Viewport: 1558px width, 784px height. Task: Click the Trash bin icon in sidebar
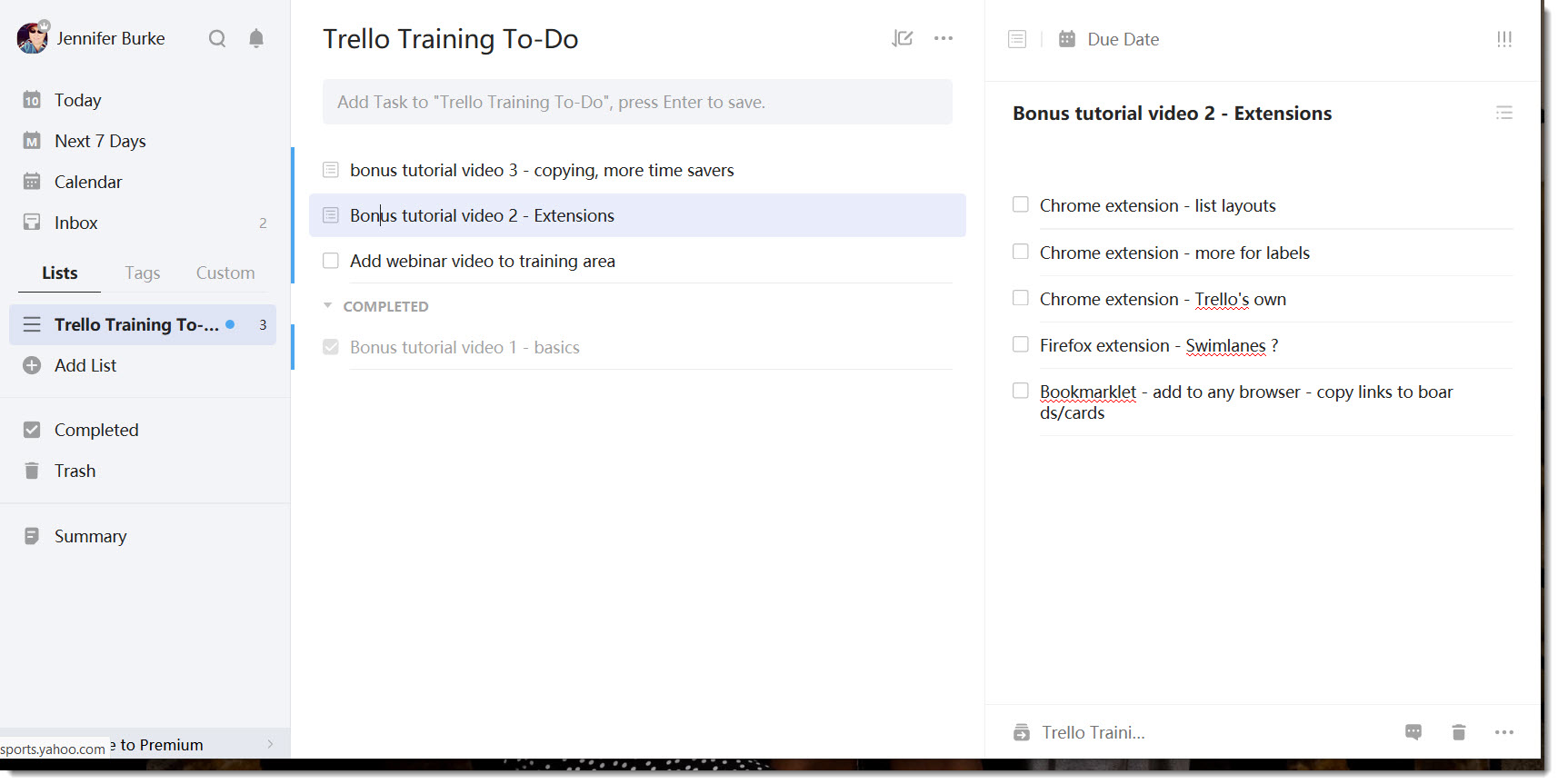pos(32,471)
